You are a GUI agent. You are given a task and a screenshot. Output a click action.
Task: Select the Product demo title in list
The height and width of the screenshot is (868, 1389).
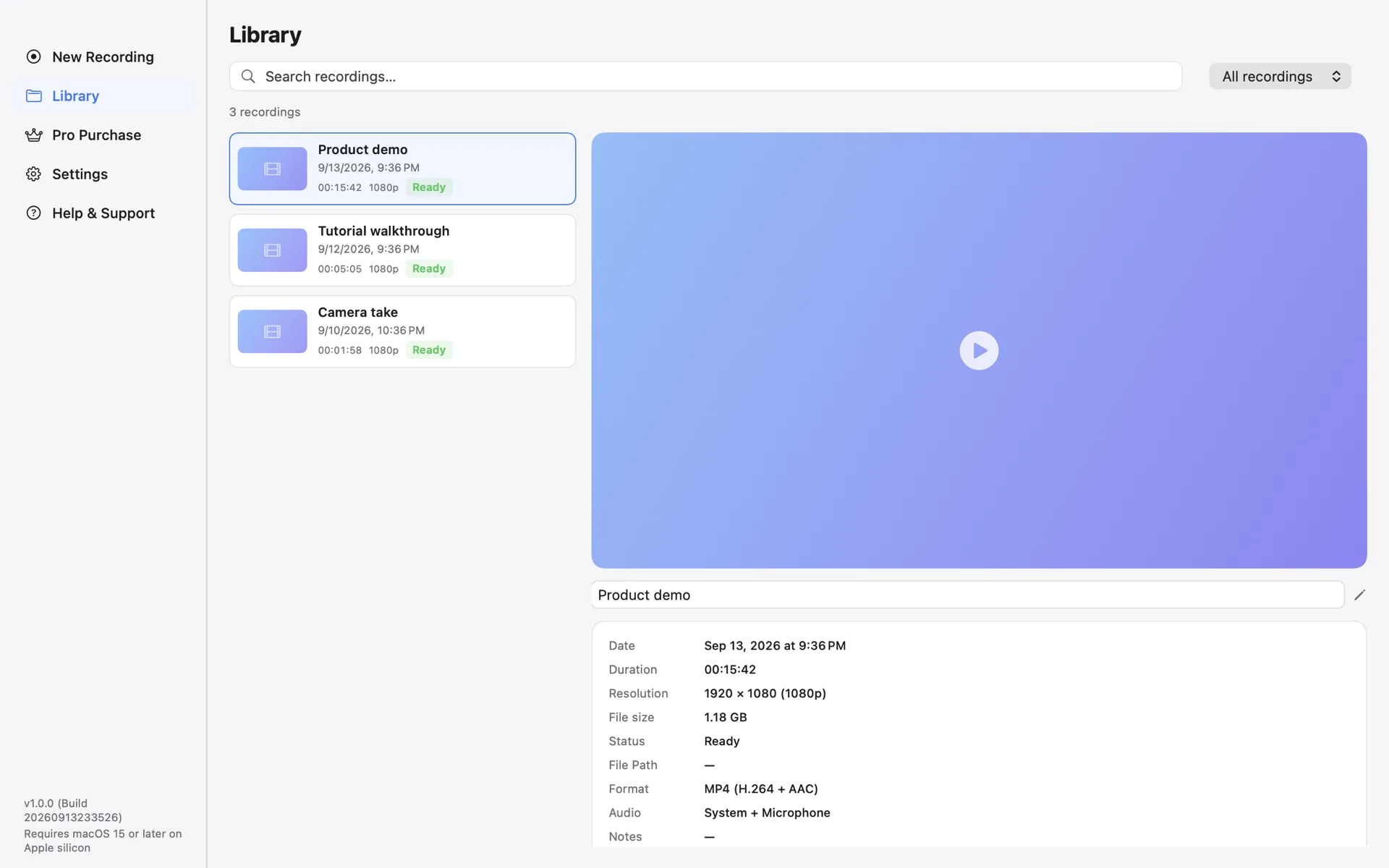(x=362, y=149)
